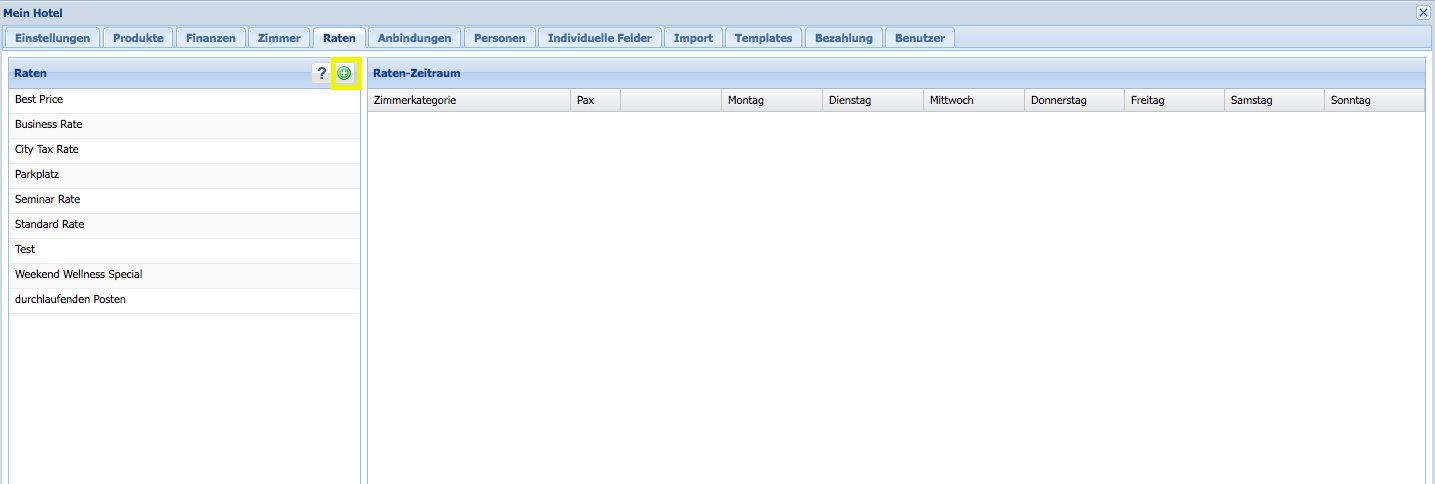Open the Raten help question mark
This screenshot has width=1435, height=484.
coord(321,73)
